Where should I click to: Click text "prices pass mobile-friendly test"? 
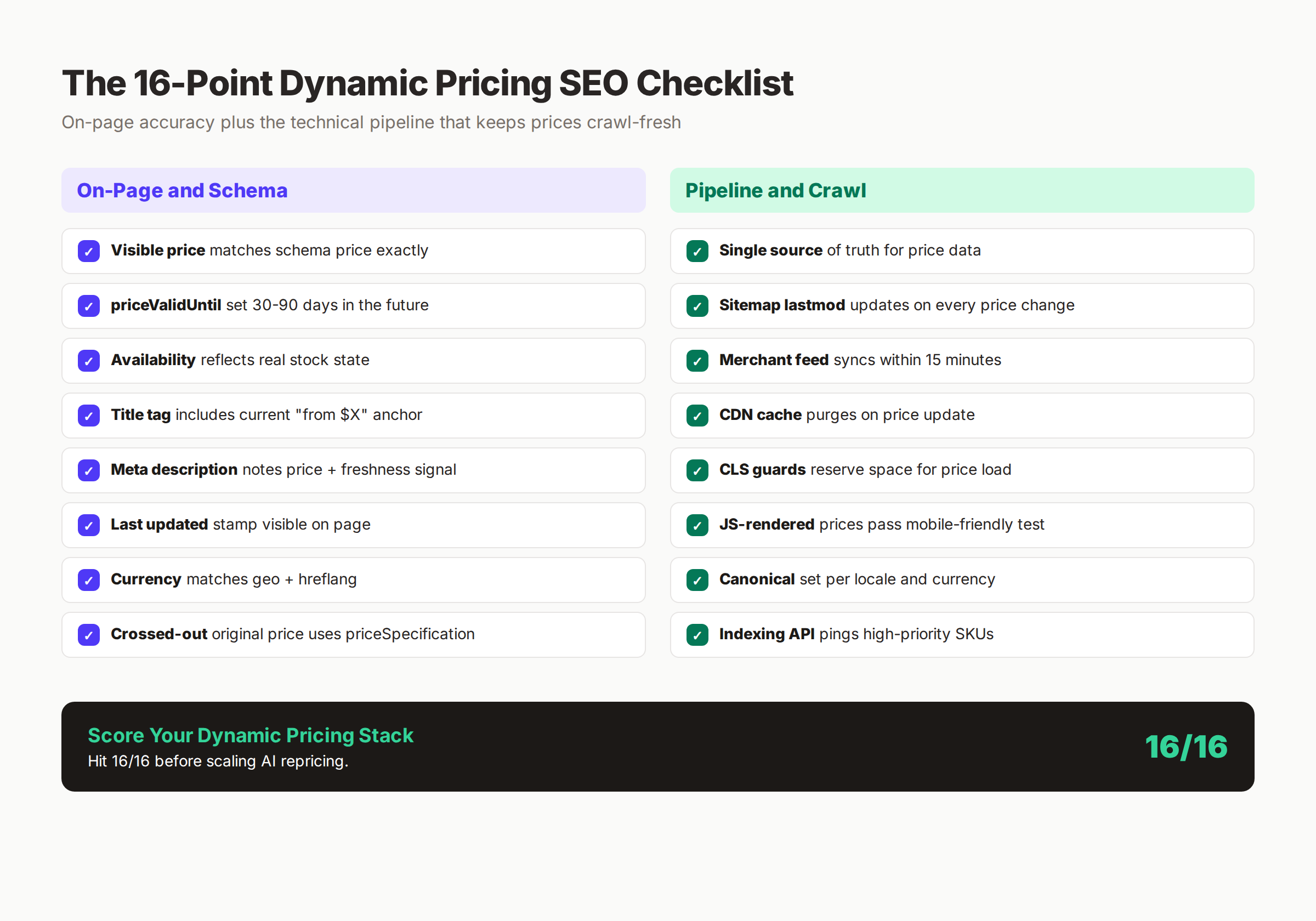point(932,525)
